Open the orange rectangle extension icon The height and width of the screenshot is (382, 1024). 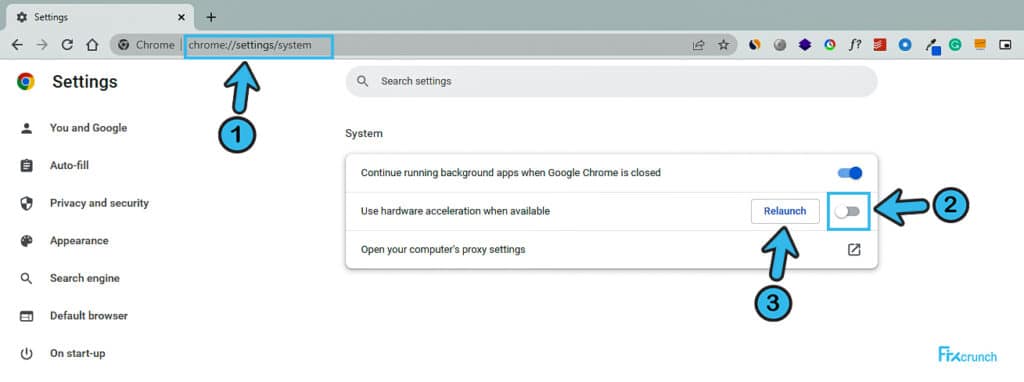pyautogui.click(x=980, y=44)
